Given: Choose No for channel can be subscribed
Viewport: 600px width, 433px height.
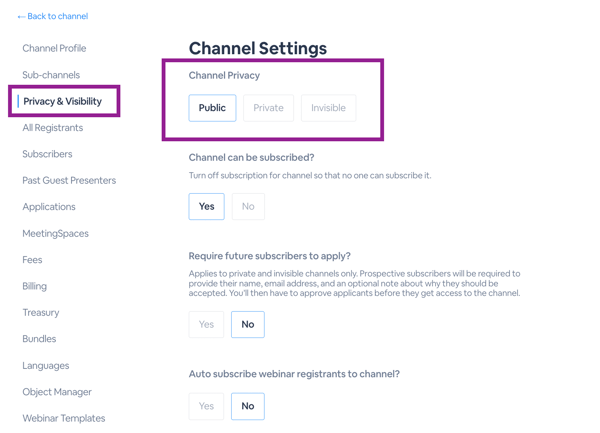Looking at the screenshot, I should pos(248,207).
